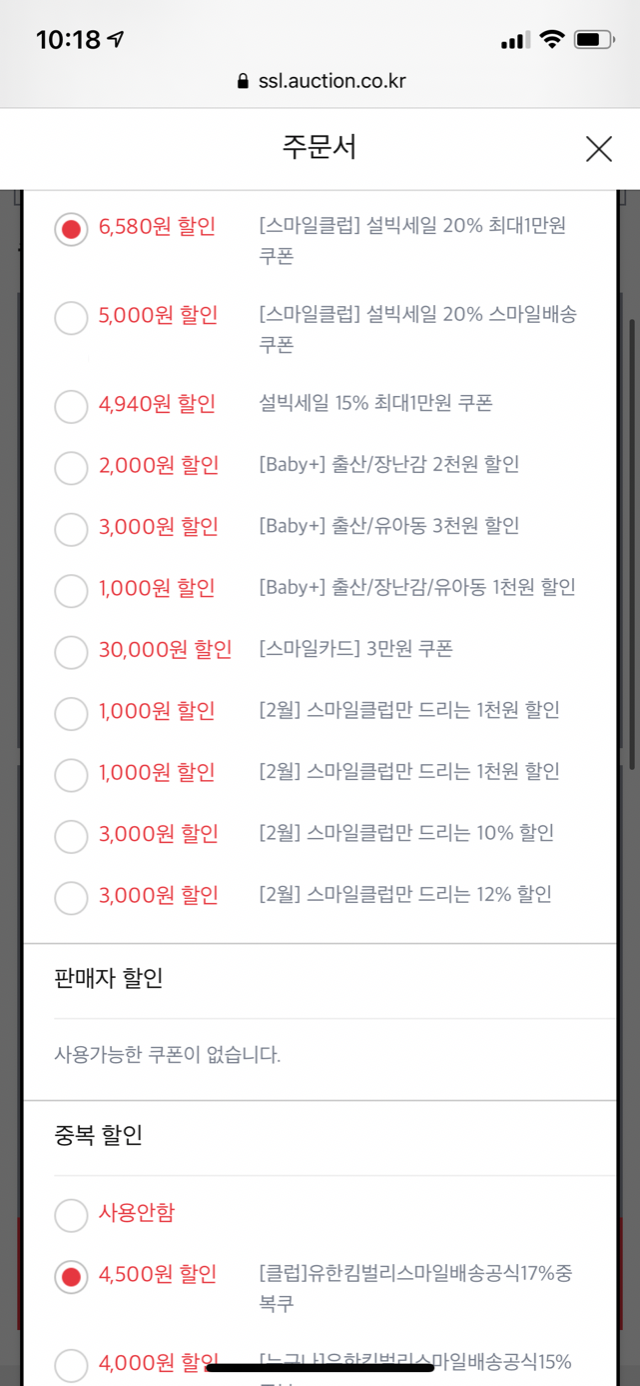Close the 주문서 order form

pyautogui.click(x=598, y=150)
